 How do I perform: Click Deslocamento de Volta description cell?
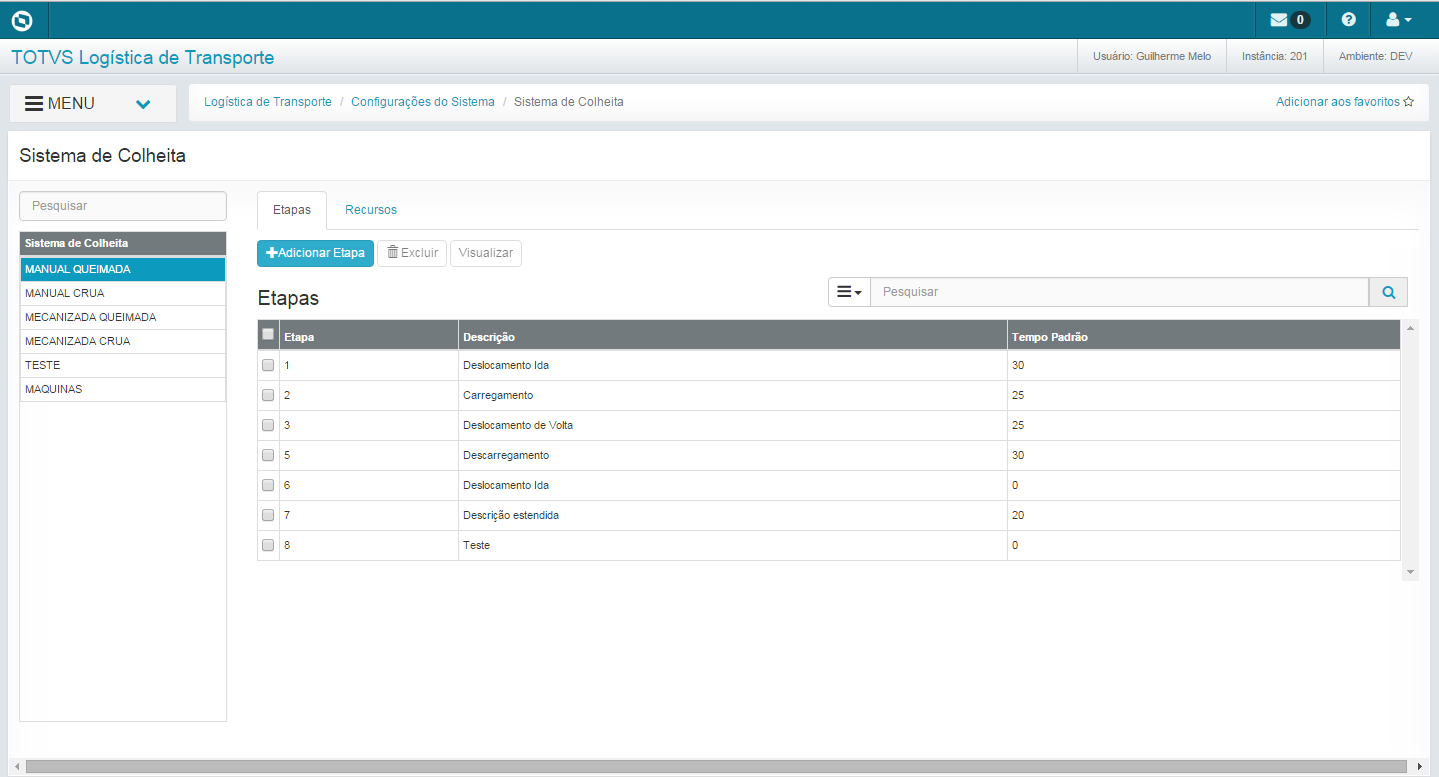(733, 425)
